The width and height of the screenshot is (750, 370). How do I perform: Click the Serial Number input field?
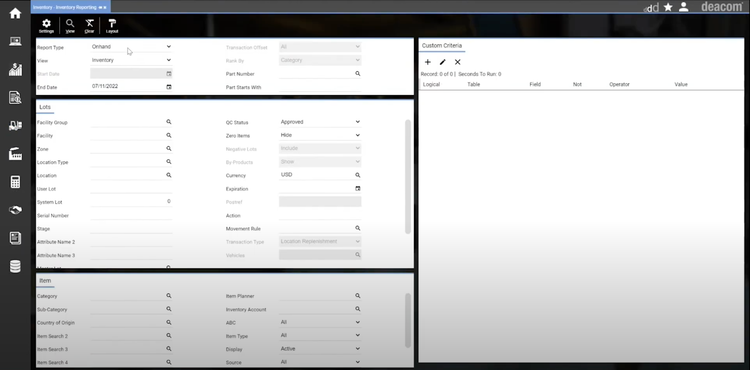coord(131,215)
